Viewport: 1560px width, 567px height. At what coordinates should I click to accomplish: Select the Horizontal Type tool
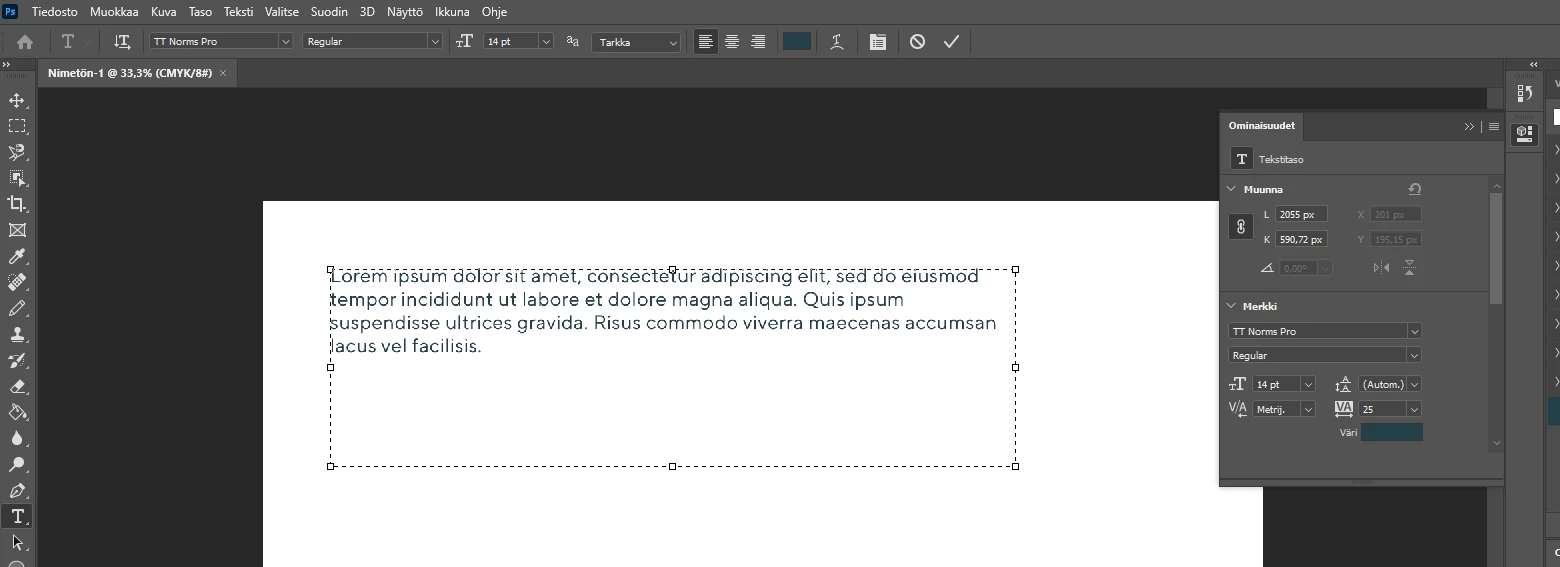click(17, 516)
